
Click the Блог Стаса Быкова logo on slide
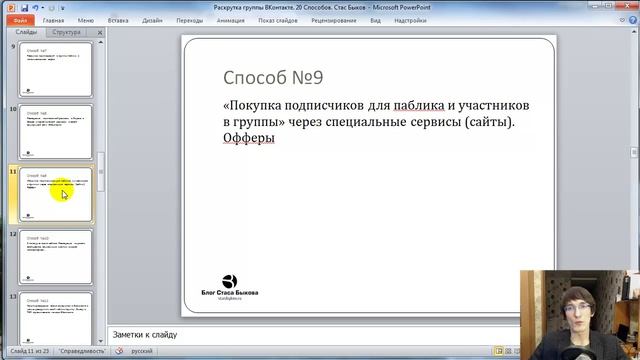pyautogui.click(x=229, y=287)
